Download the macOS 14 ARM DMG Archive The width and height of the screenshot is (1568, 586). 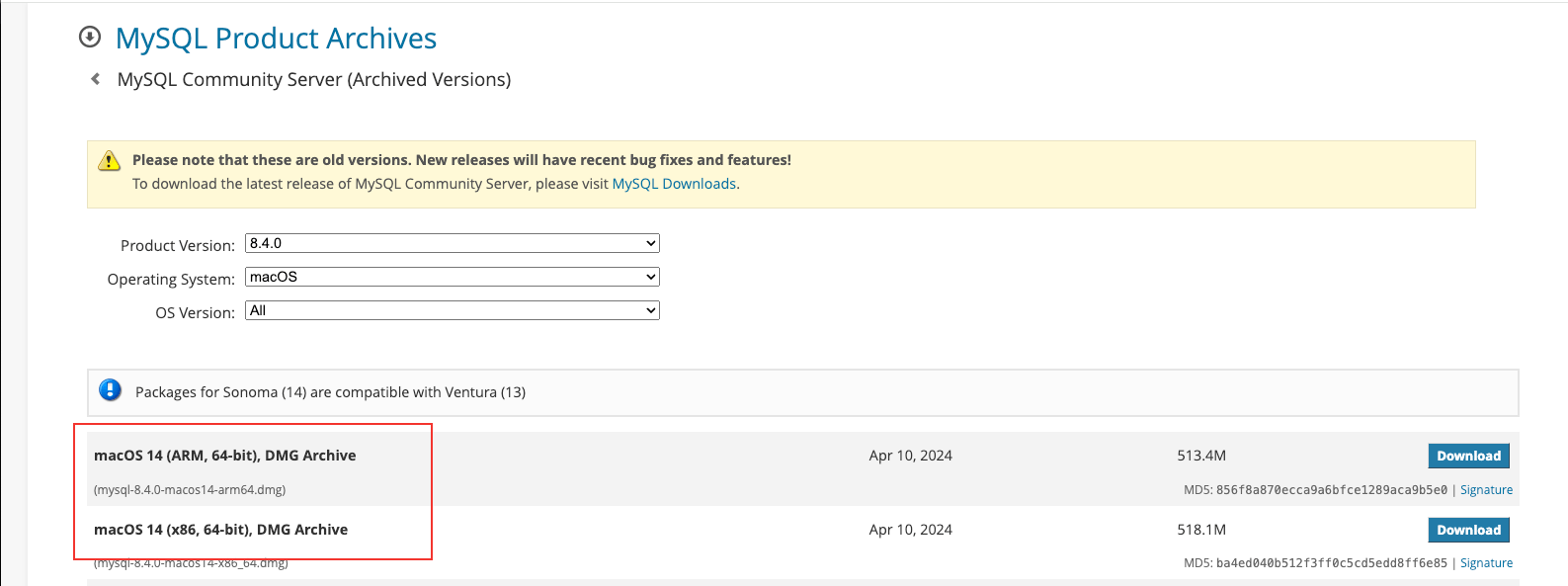[1468, 456]
